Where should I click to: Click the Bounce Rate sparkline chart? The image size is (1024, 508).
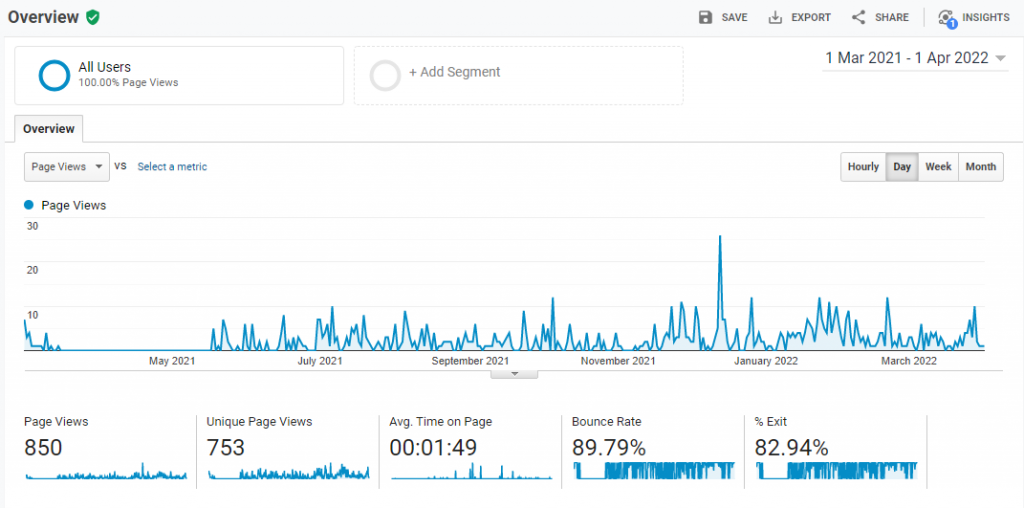tap(653, 470)
